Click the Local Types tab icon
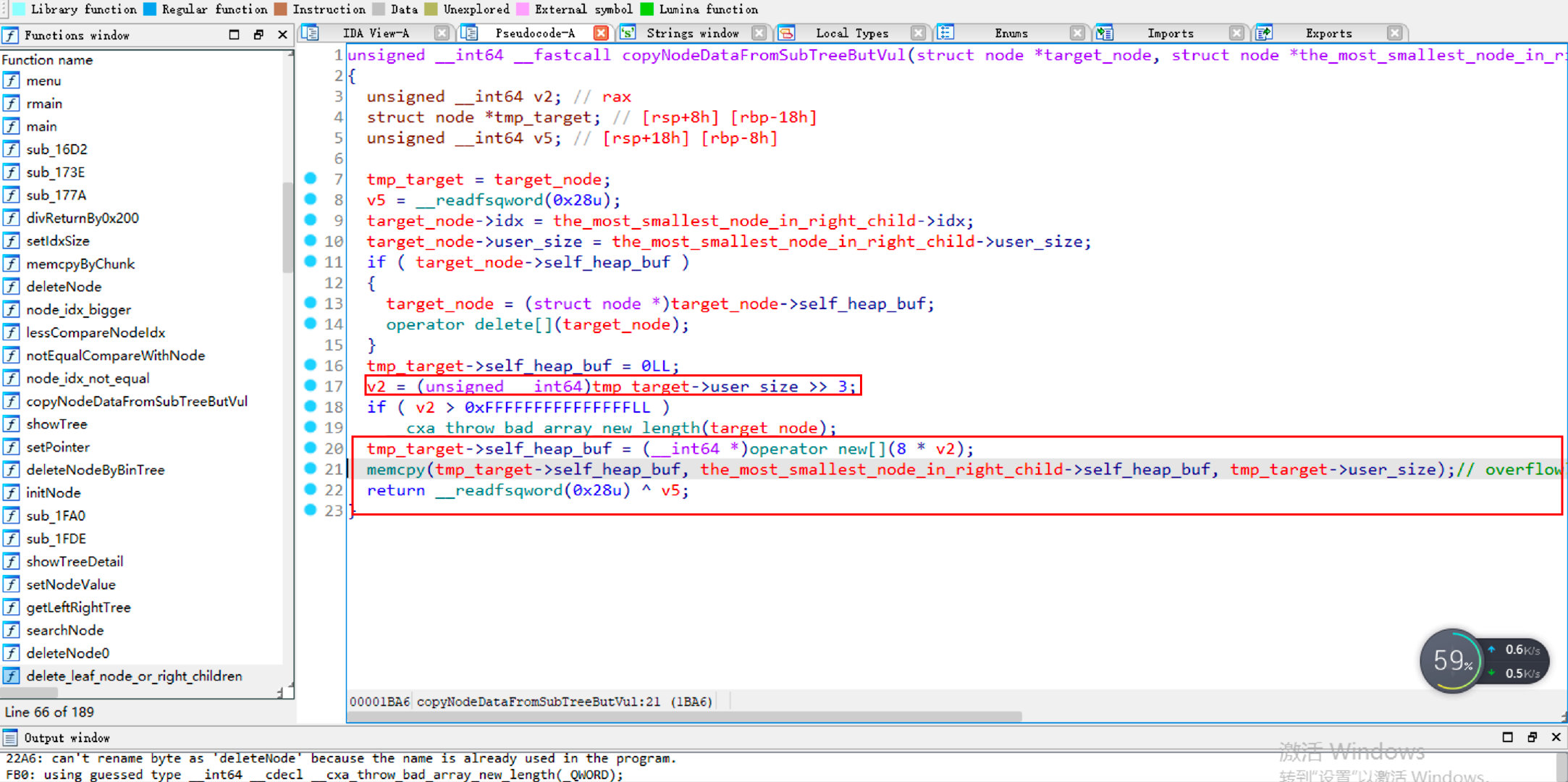1568x782 pixels. coord(787,33)
